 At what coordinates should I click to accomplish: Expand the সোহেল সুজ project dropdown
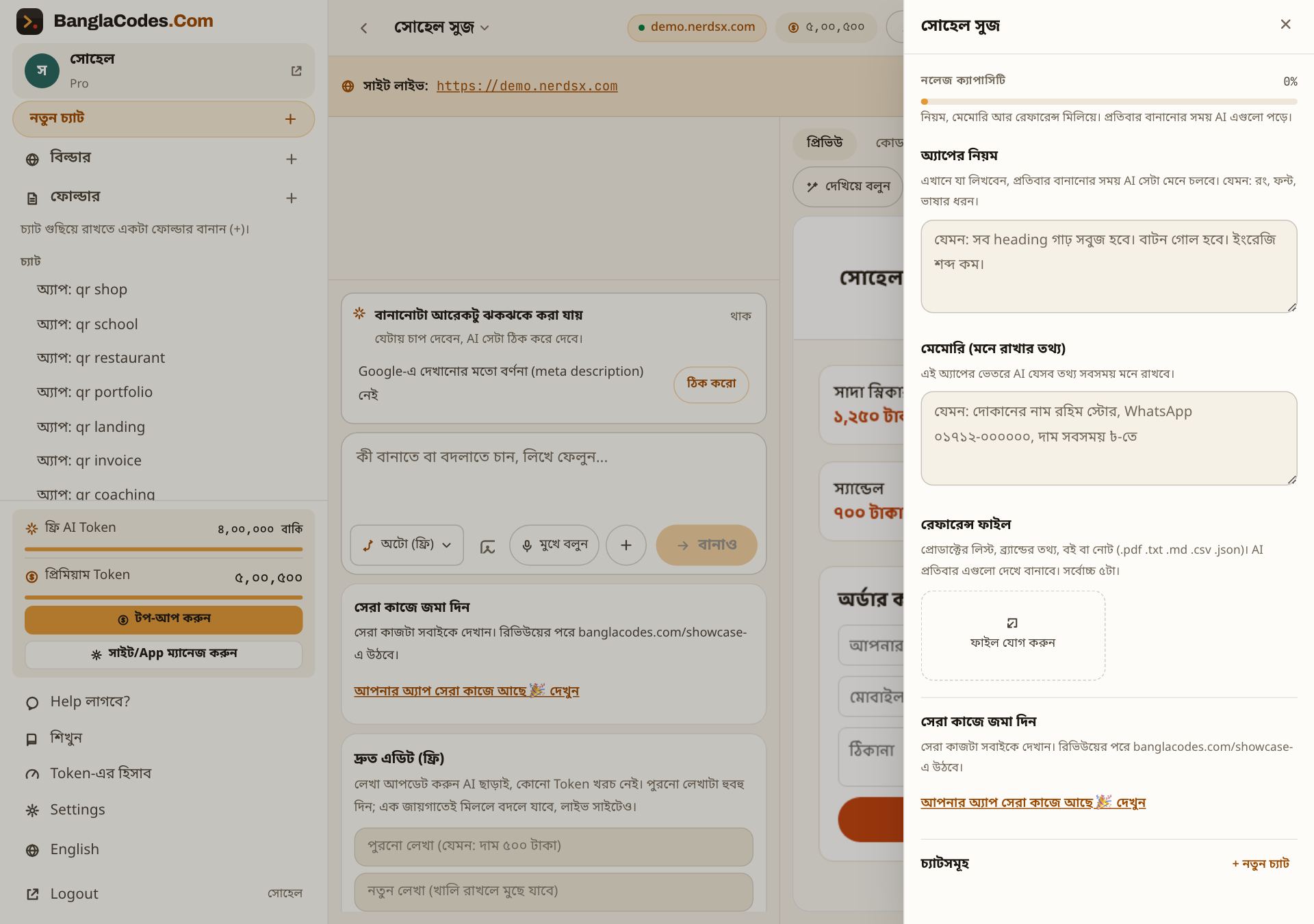441,27
